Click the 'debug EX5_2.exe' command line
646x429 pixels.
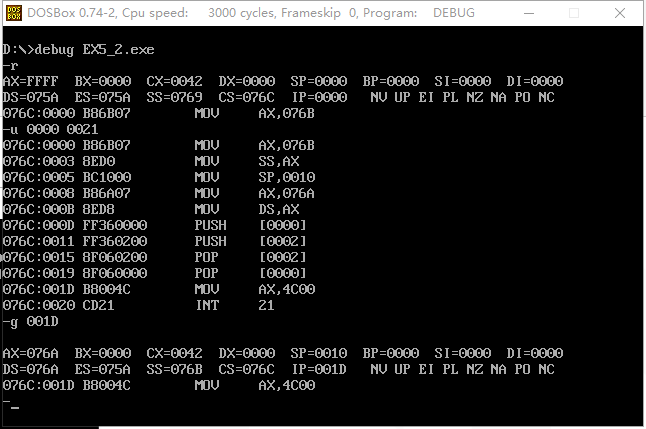78,49
